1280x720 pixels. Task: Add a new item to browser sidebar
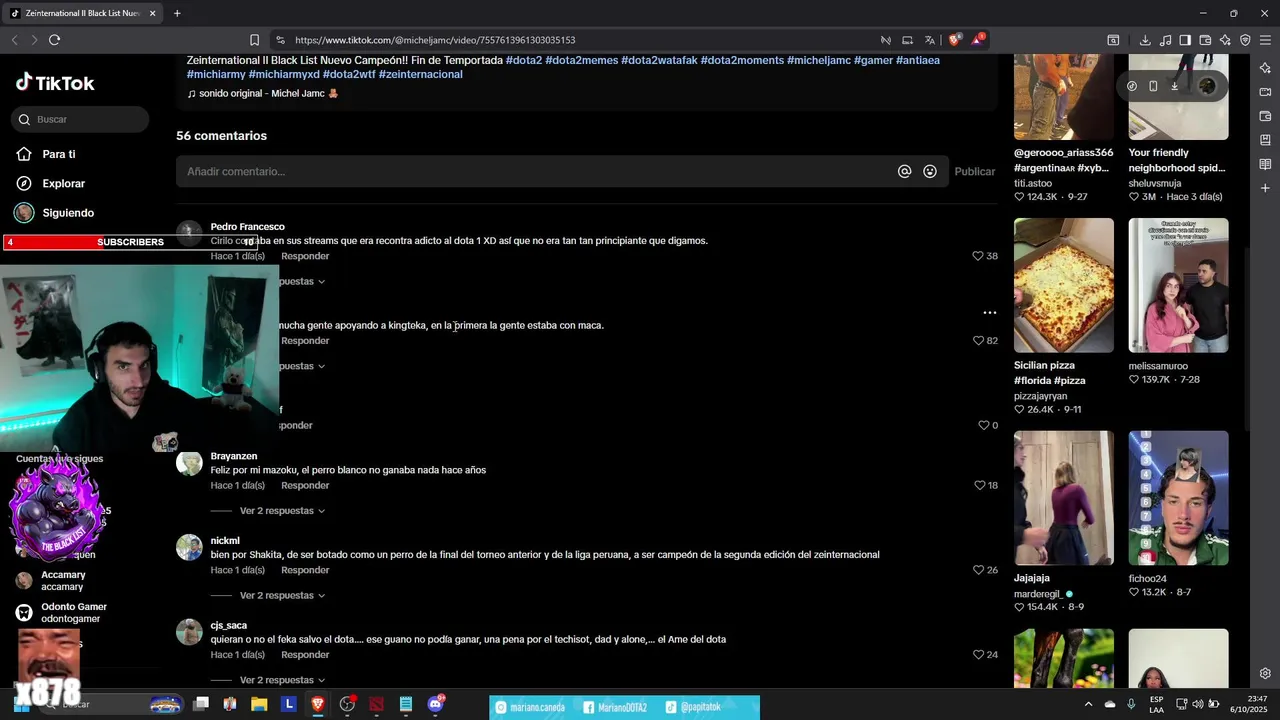pos(1265,188)
